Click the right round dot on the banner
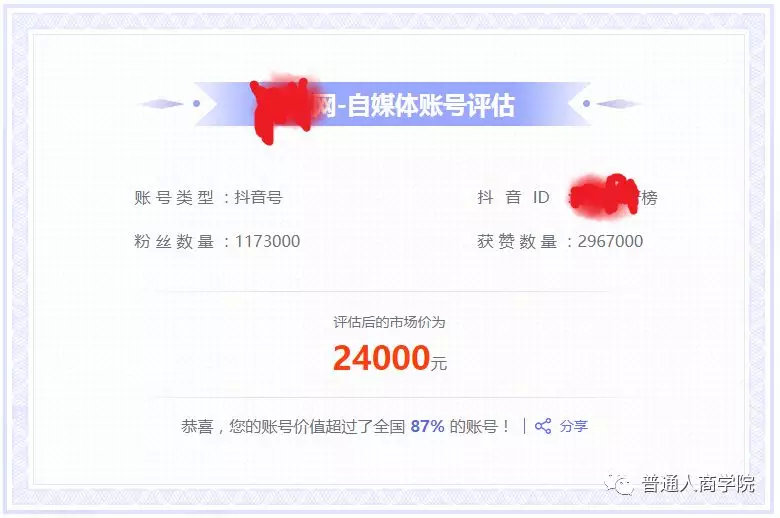This screenshot has width=780, height=518. (586, 104)
